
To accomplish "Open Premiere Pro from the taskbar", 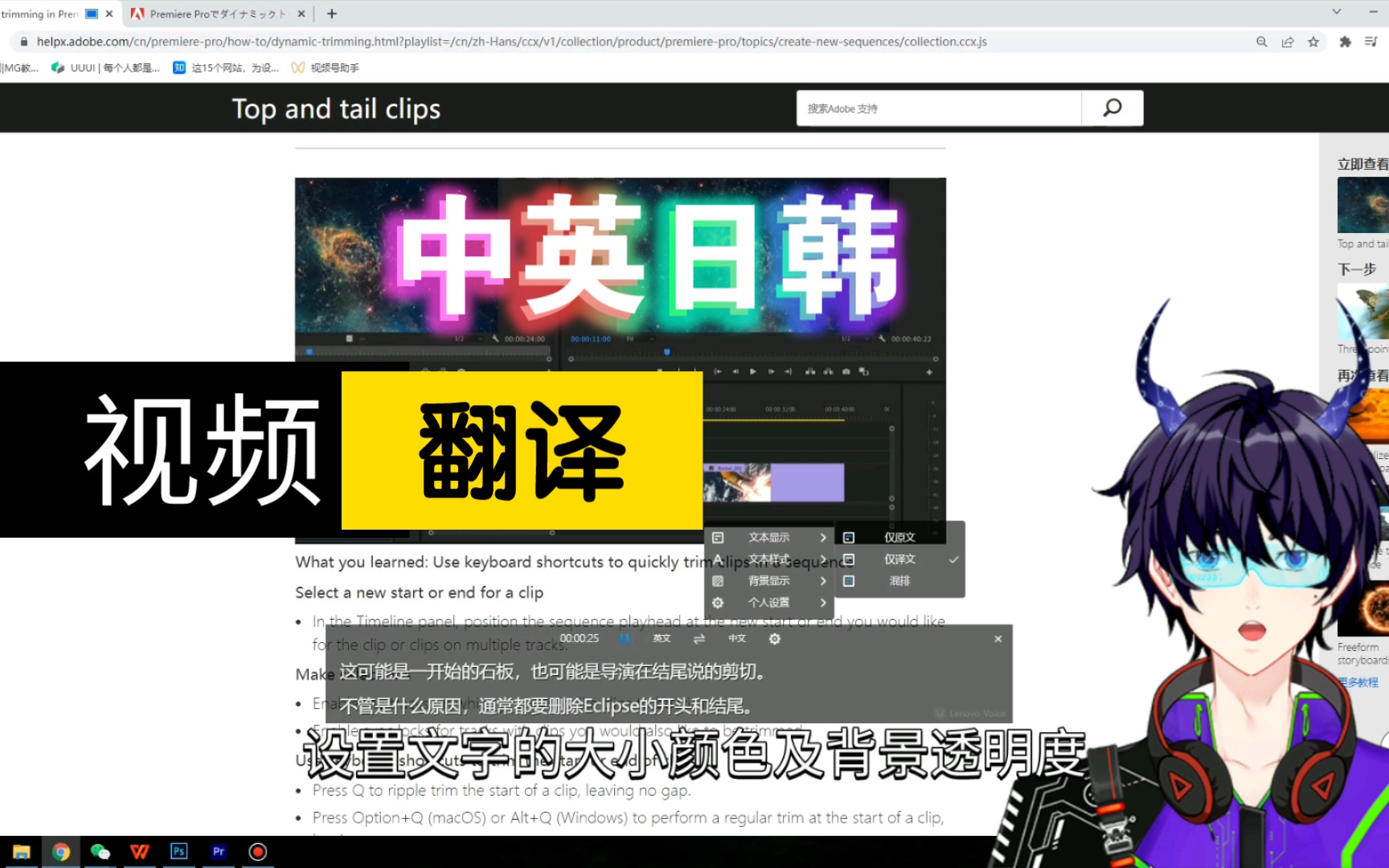I will 218,852.
